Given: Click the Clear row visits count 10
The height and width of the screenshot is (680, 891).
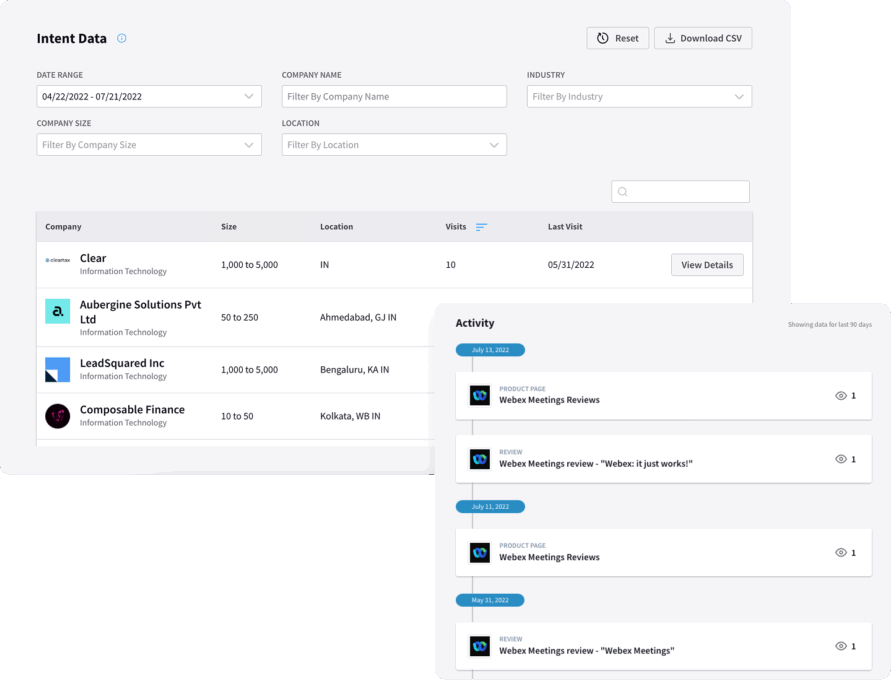Looking at the screenshot, I should (451, 265).
